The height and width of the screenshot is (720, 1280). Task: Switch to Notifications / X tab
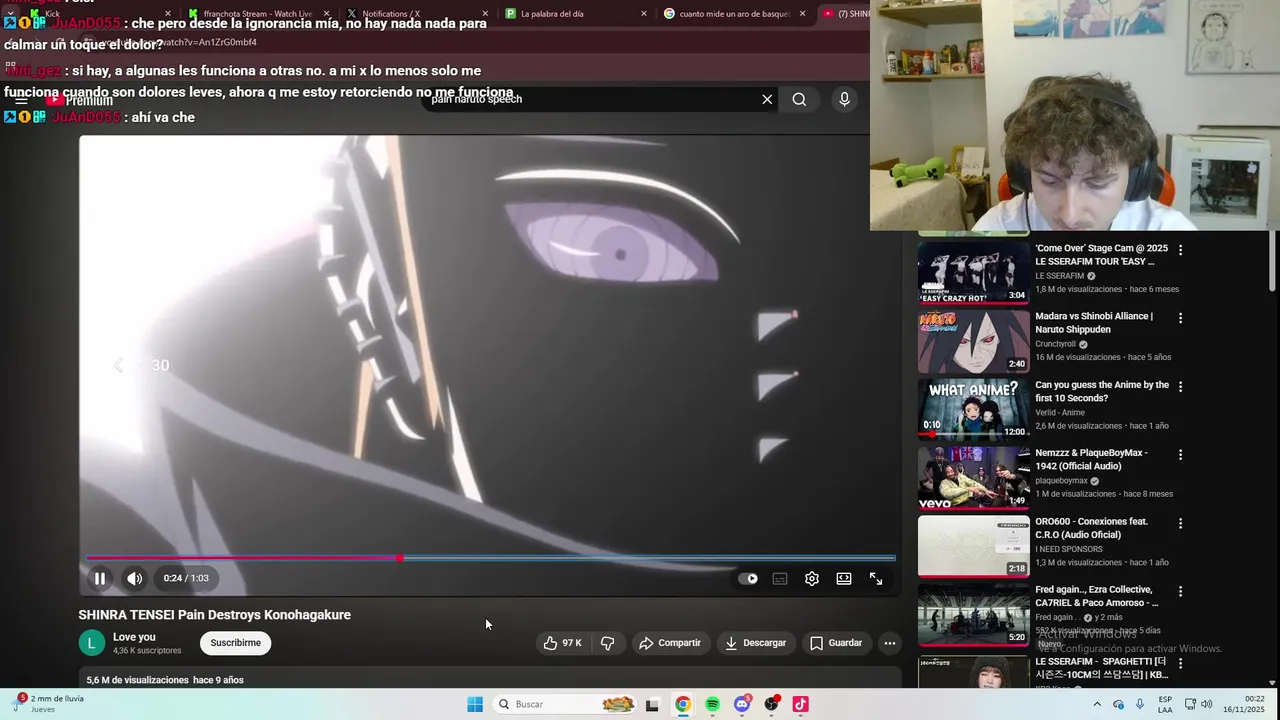(415, 14)
